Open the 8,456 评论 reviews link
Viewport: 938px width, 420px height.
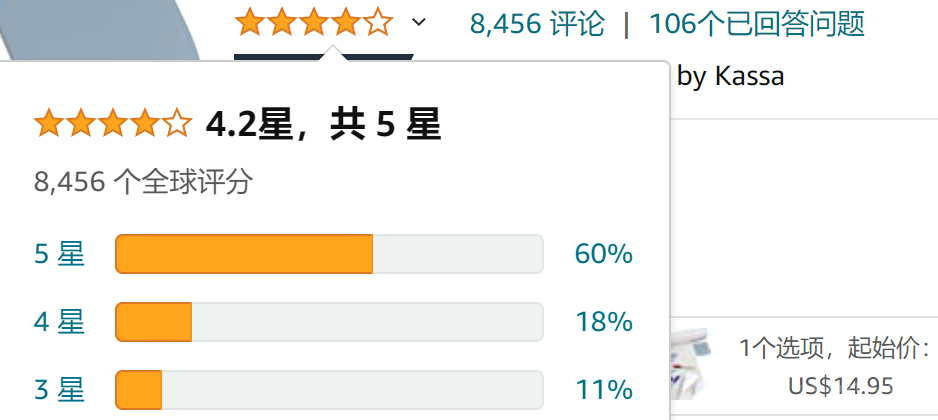tap(537, 23)
